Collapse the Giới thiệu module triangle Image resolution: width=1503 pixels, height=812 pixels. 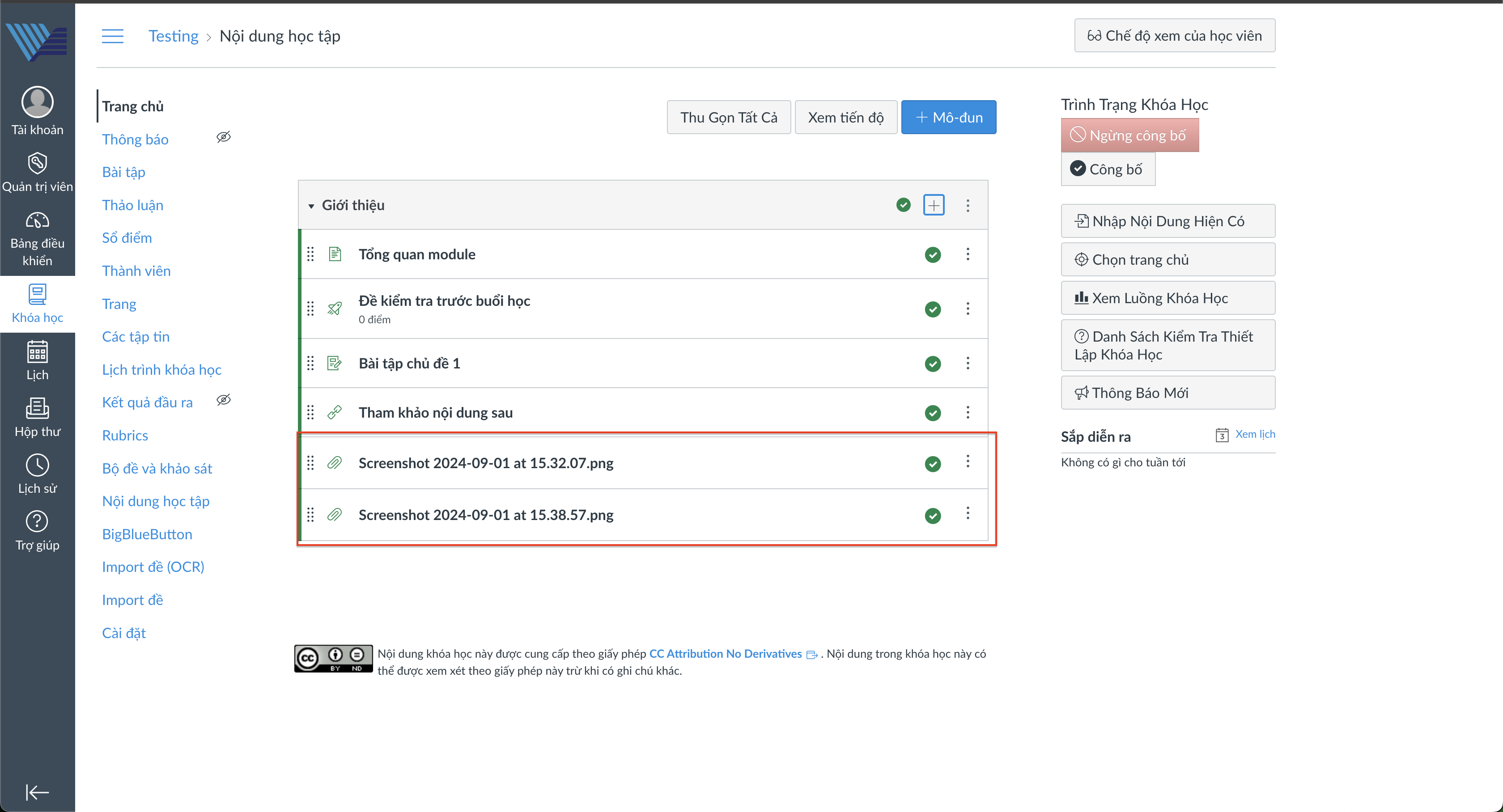[x=311, y=206]
